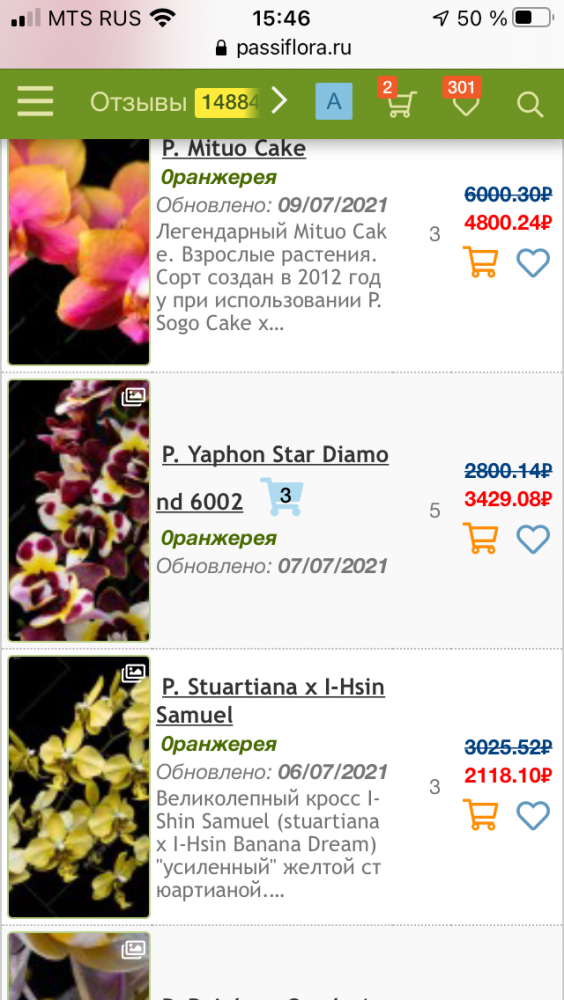View the pink-orange Mituo Cake thumbnail

[79, 251]
